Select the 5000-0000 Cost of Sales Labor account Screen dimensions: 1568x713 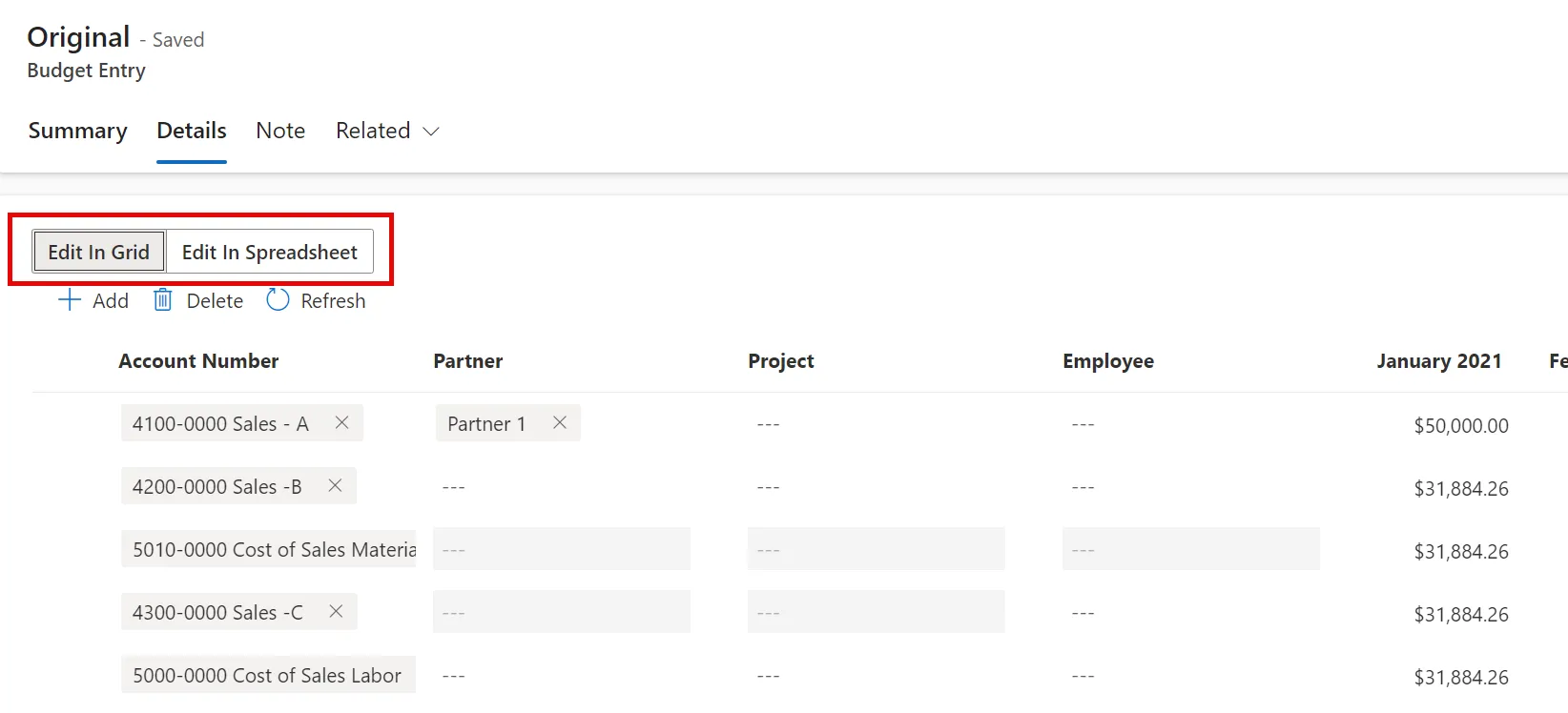[269, 675]
